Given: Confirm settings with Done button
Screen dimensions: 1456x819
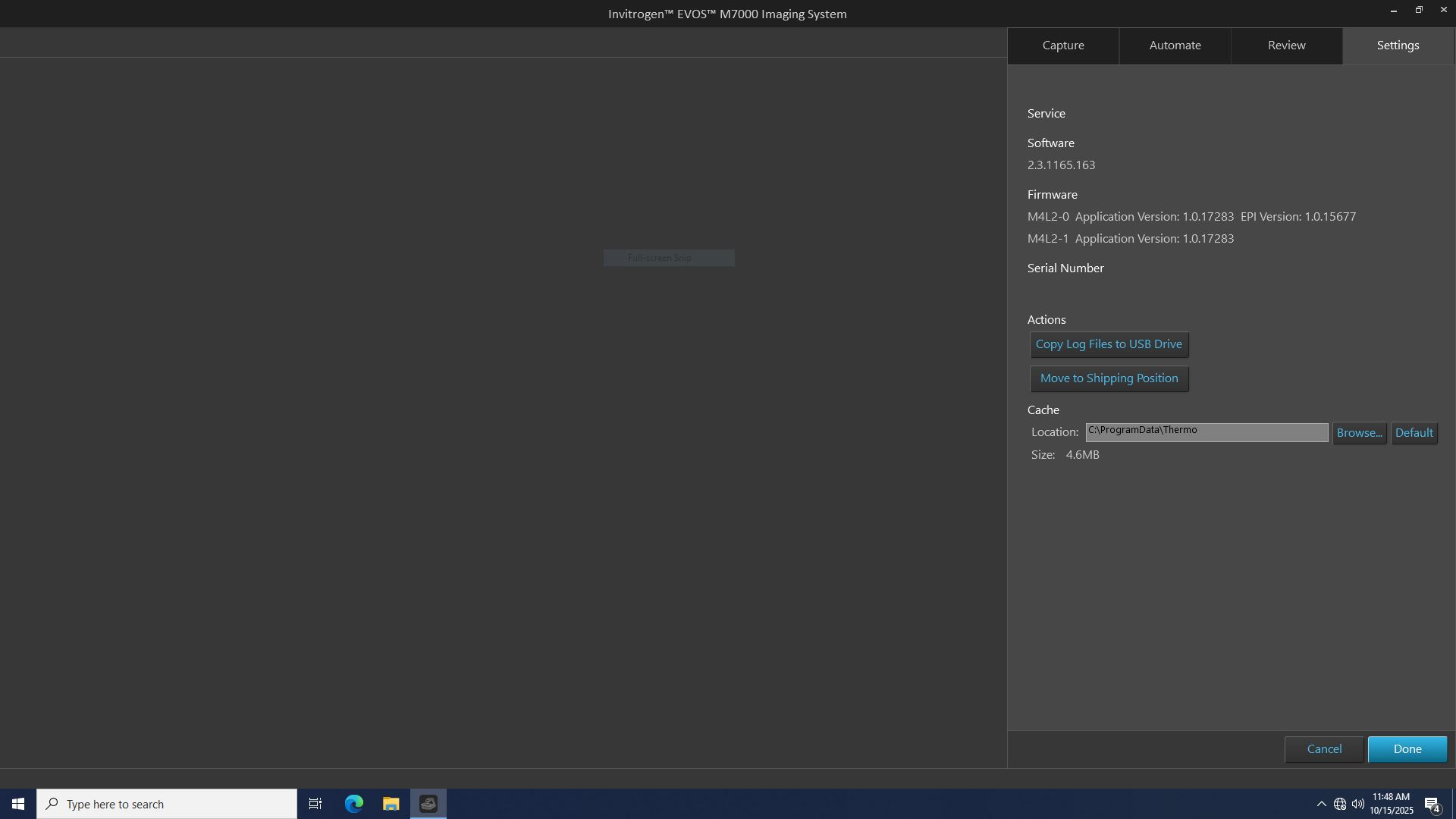Looking at the screenshot, I should click(1406, 749).
